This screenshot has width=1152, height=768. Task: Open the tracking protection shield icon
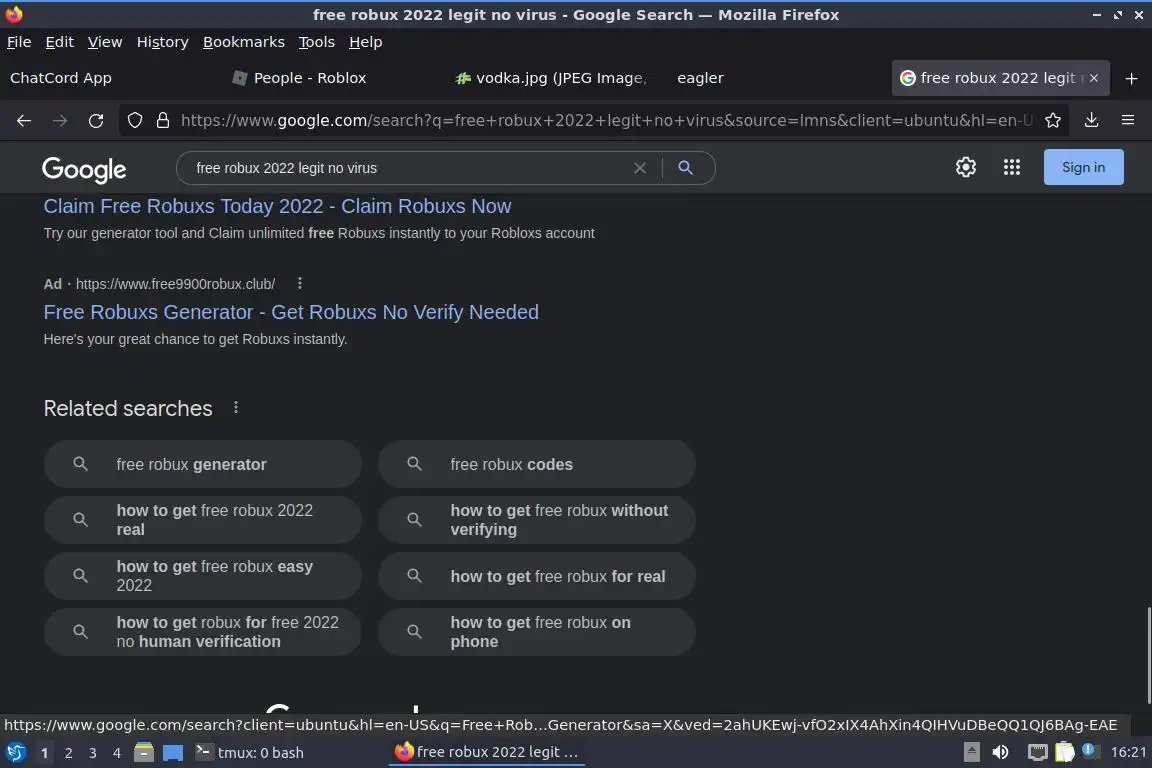pyautogui.click(x=135, y=121)
